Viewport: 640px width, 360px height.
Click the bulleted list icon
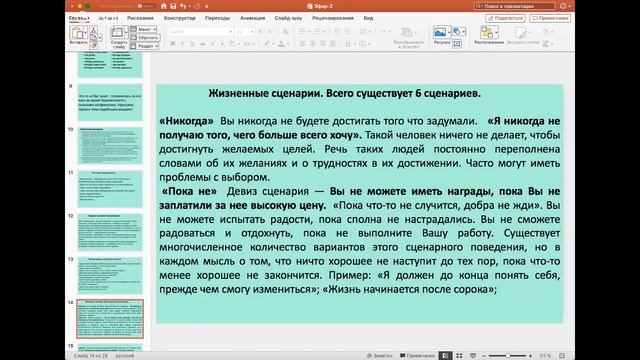click(x=302, y=31)
